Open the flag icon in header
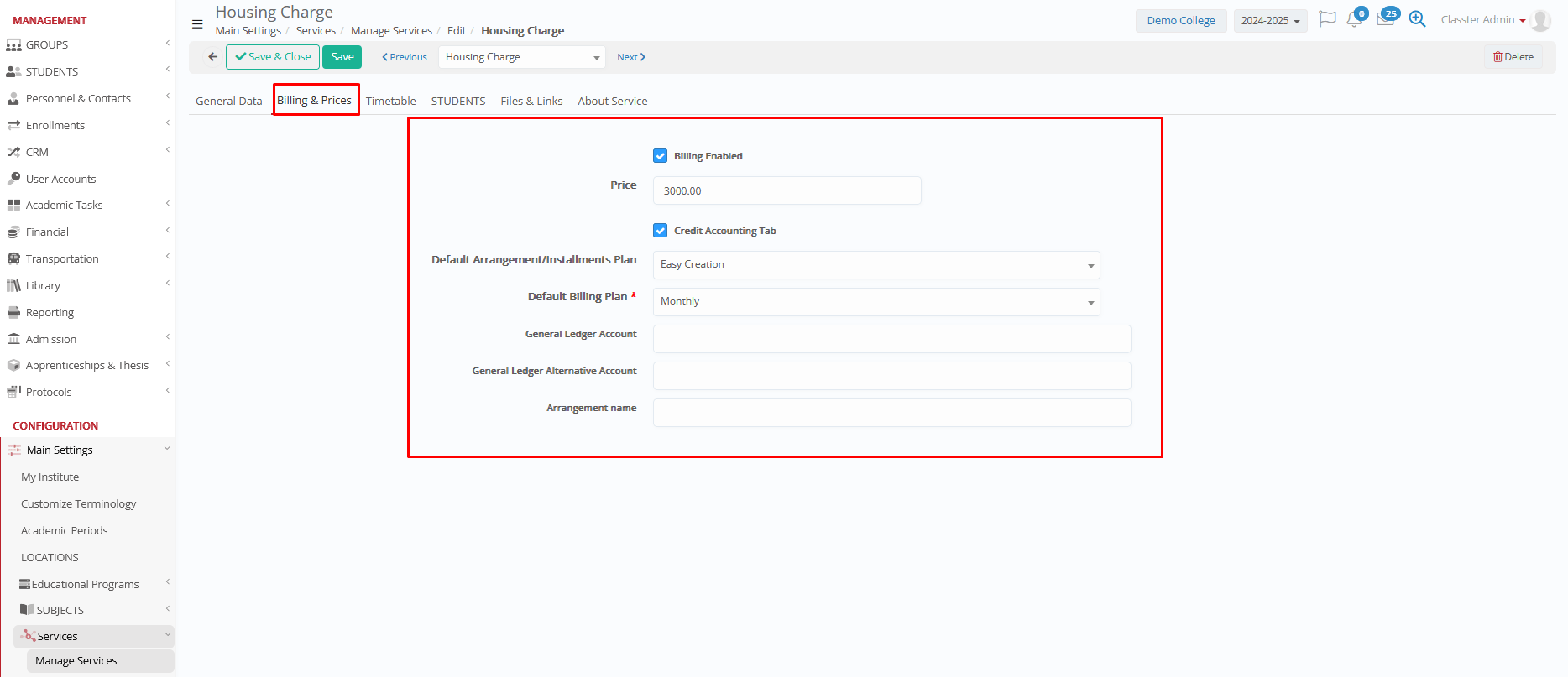1568x677 pixels. pyautogui.click(x=1327, y=19)
